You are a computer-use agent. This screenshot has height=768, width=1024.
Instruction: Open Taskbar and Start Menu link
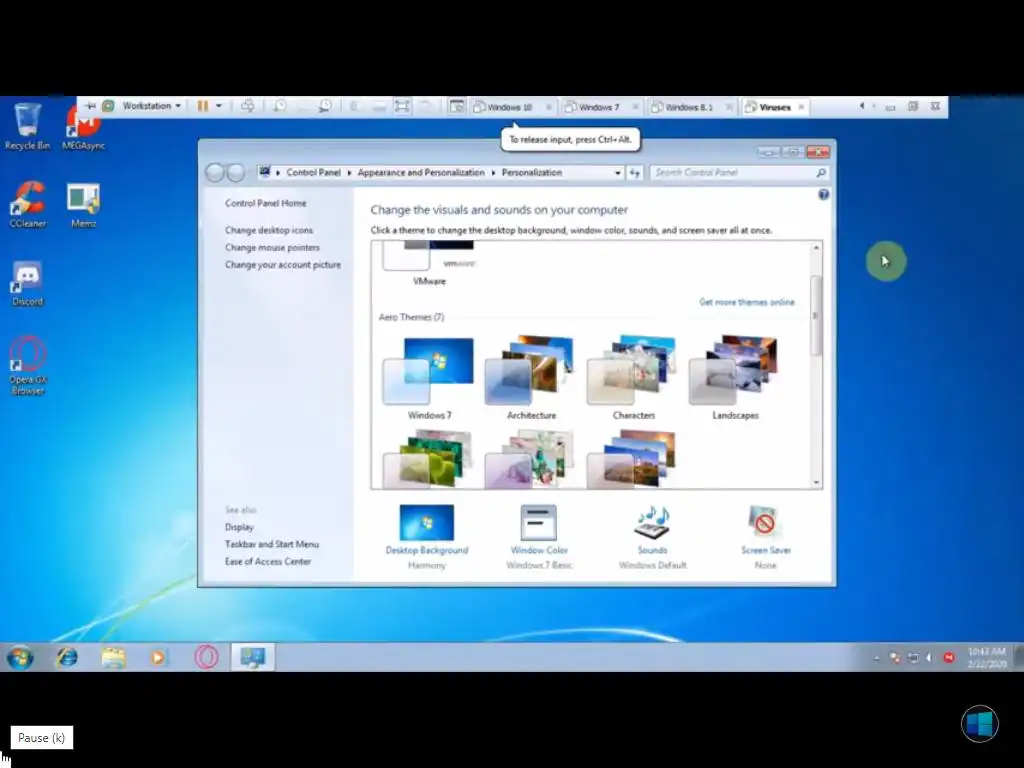(x=272, y=544)
